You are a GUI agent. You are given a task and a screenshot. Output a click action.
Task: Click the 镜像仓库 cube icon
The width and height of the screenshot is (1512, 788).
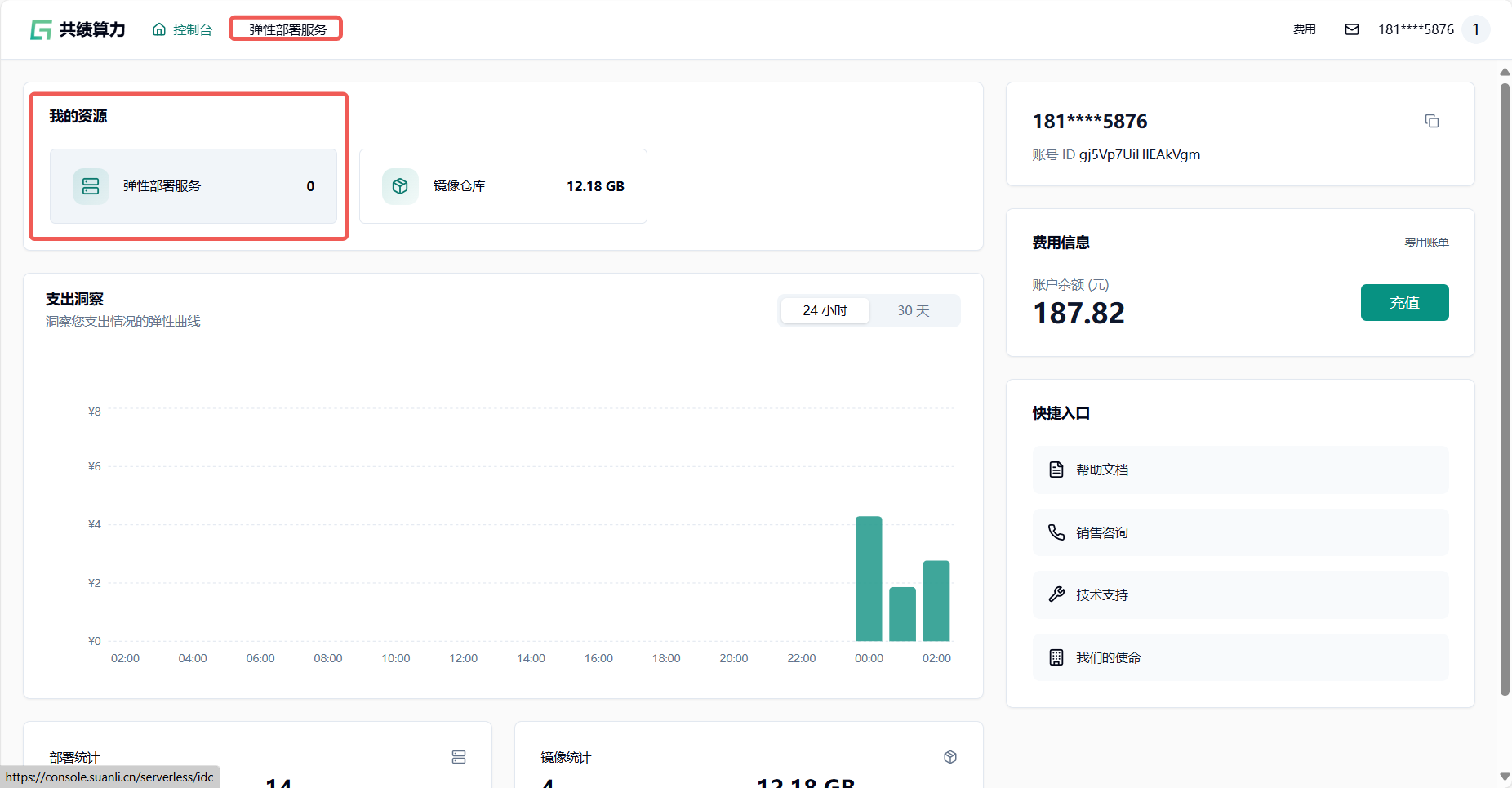[x=400, y=186]
